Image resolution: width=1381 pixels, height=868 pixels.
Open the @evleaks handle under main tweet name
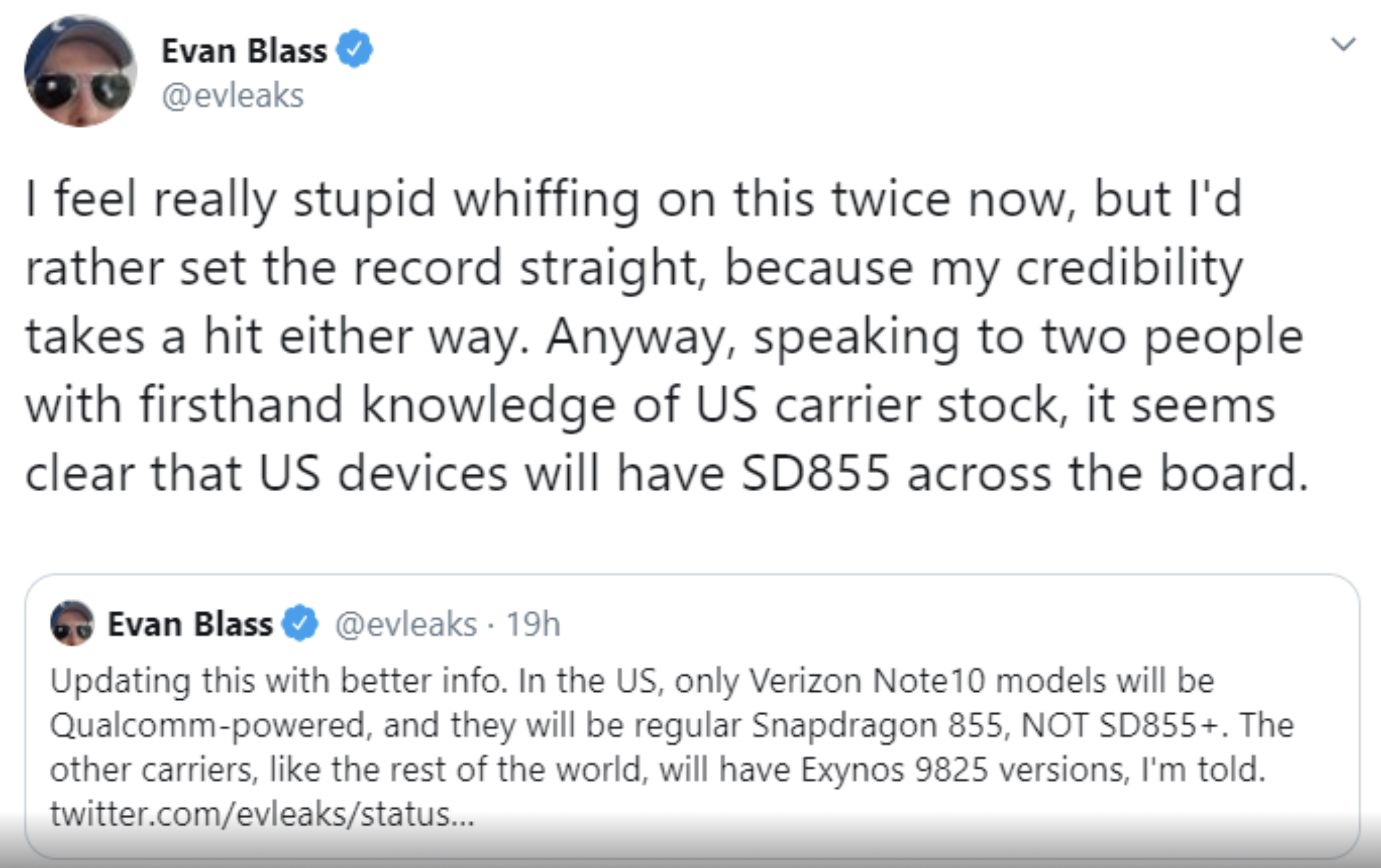233,96
